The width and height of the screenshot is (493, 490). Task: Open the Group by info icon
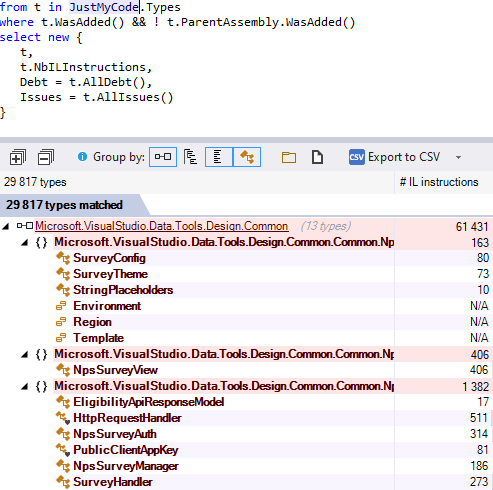[x=82, y=156]
